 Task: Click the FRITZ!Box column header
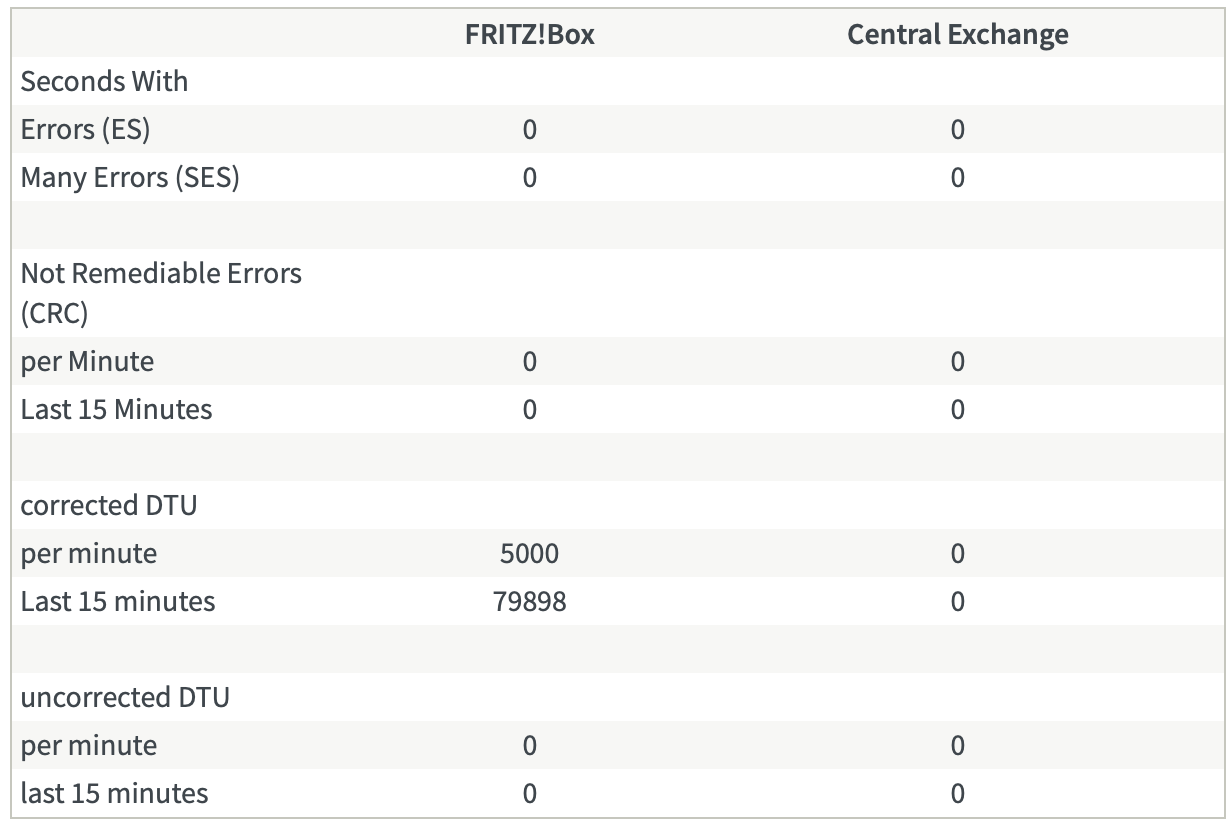[529, 34]
